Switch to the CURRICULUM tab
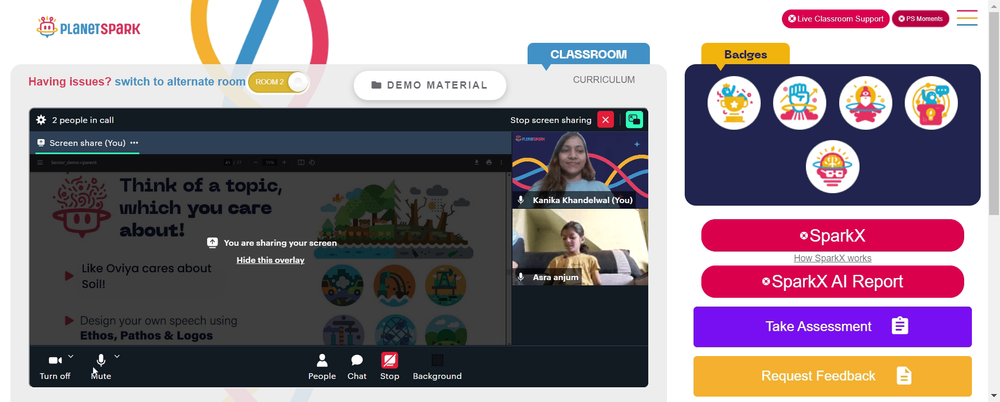 604,80
